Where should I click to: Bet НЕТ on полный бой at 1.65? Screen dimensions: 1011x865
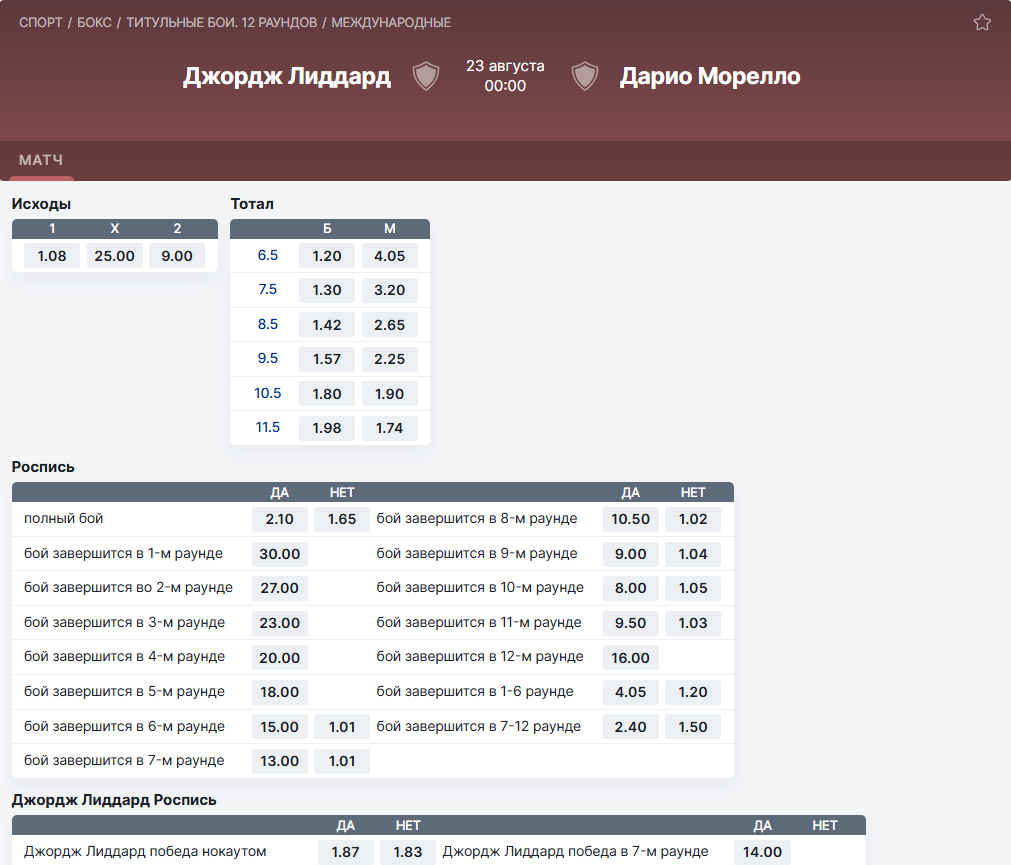click(342, 519)
